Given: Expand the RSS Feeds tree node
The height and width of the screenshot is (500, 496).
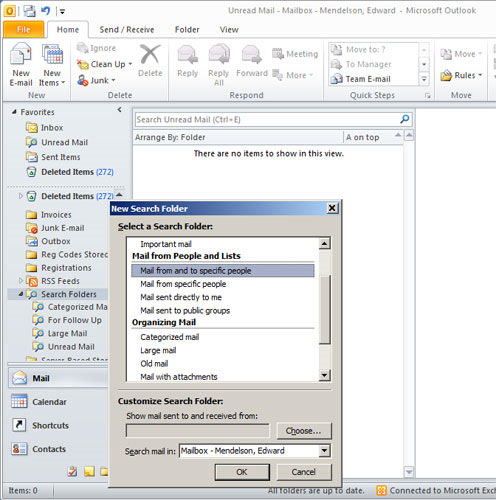Looking at the screenshot, I should 21,281.
